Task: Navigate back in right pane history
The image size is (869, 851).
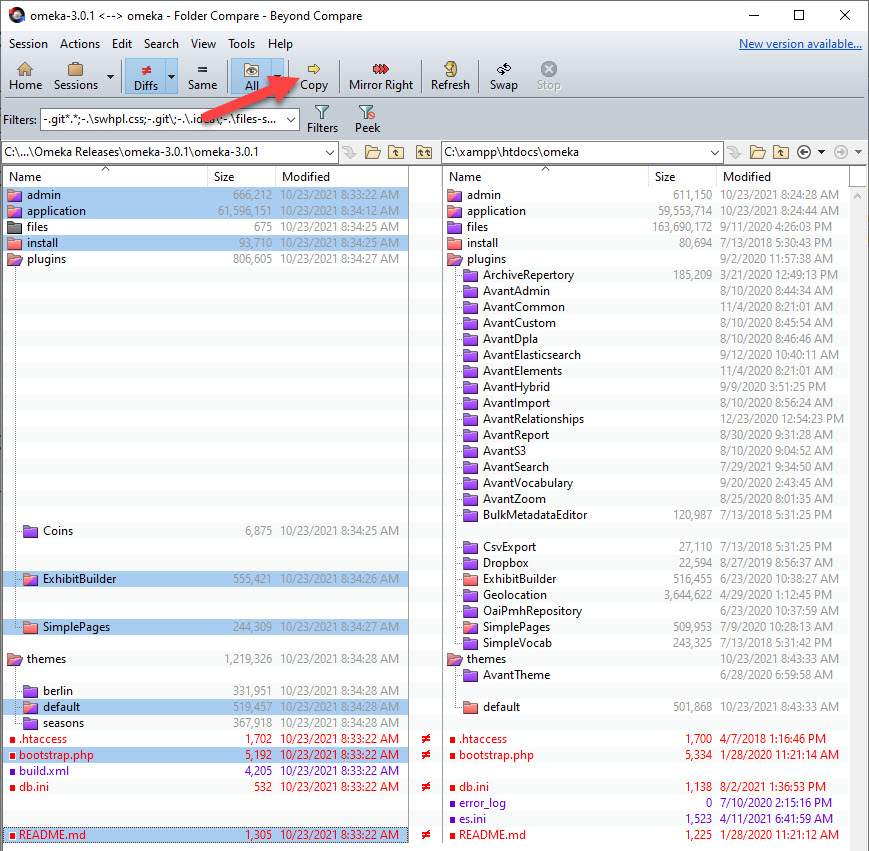Action: point(804,152)
